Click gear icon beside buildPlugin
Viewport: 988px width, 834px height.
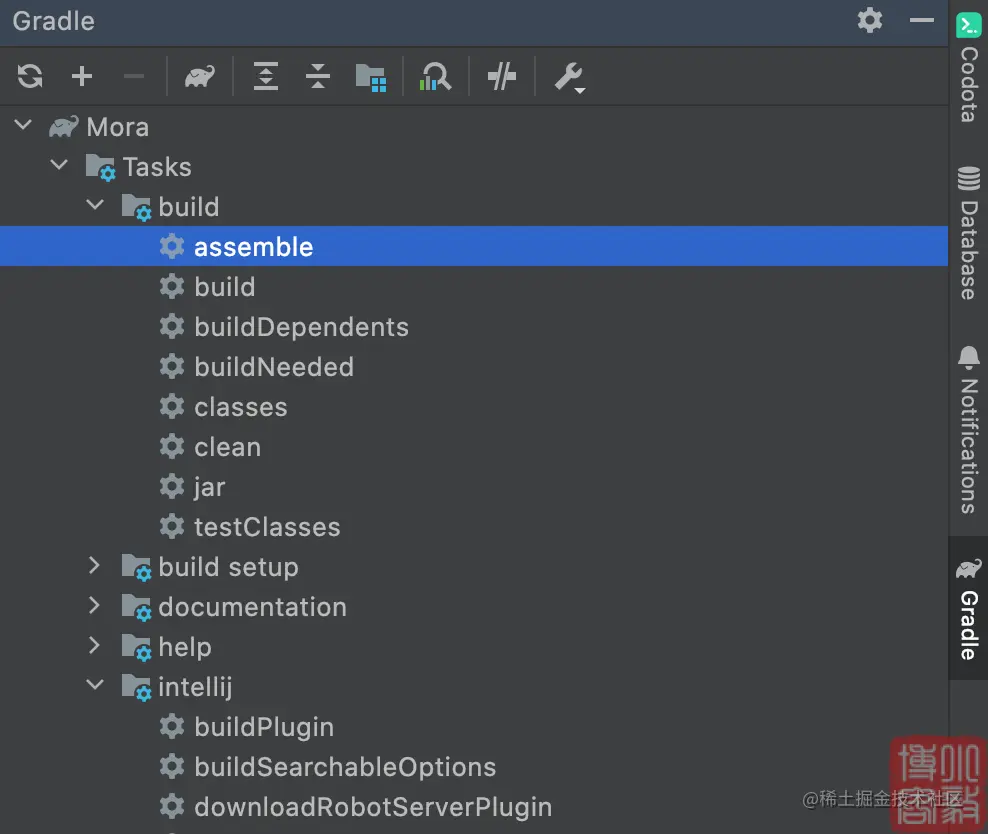pyautogui.click(x=171, y=726)
